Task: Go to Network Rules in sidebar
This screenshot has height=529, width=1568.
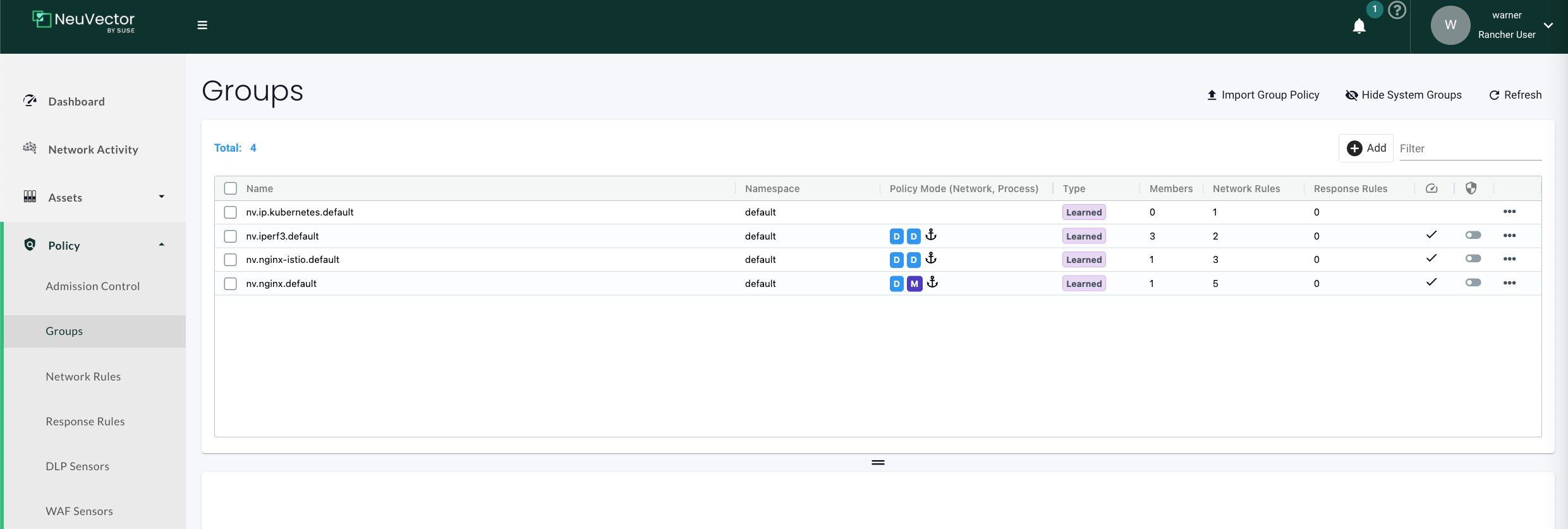Action: coord(83,377)
